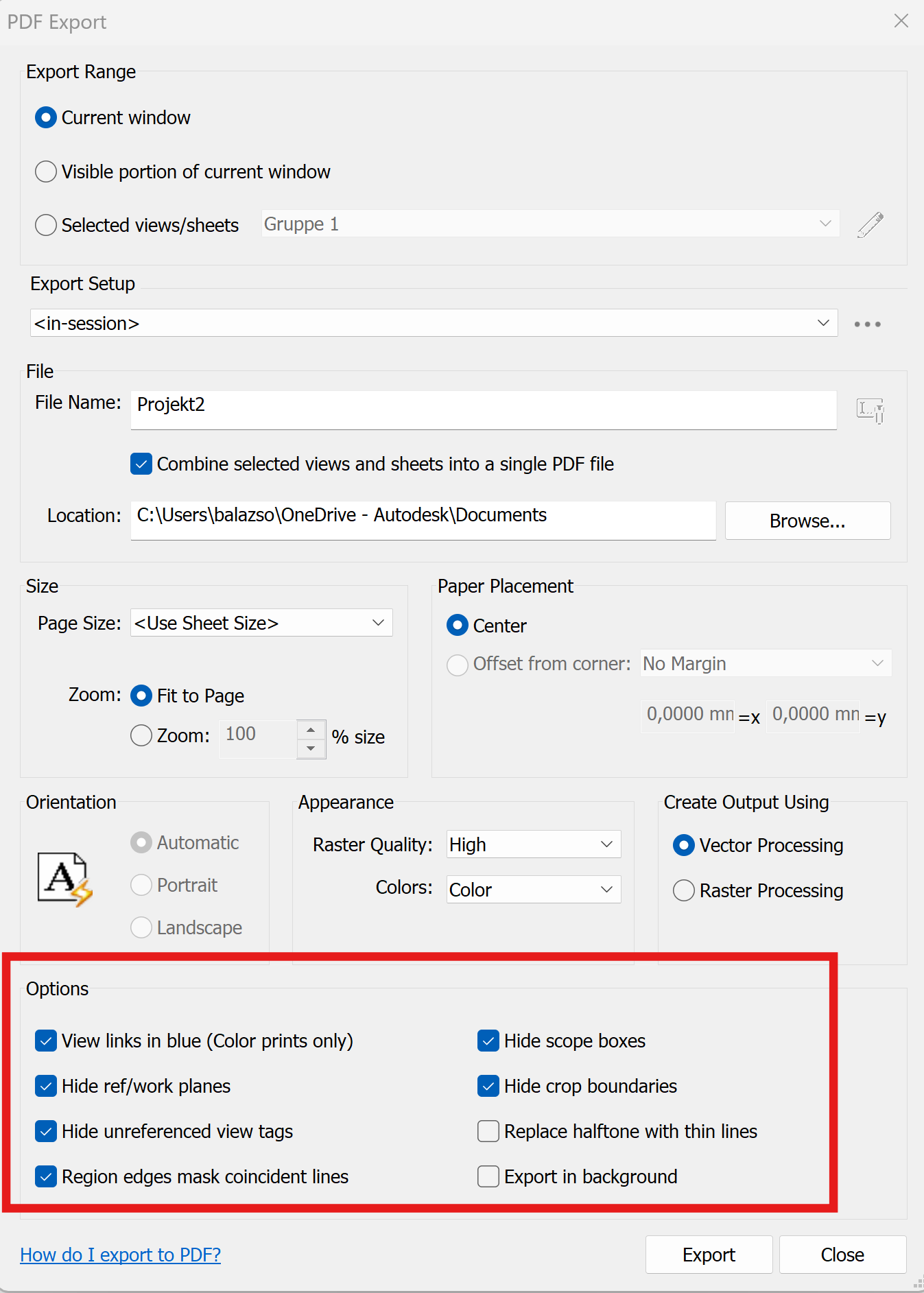Open the How do I export to PDF link
Screen dimensions: 924x1293
coord(121,1255)
